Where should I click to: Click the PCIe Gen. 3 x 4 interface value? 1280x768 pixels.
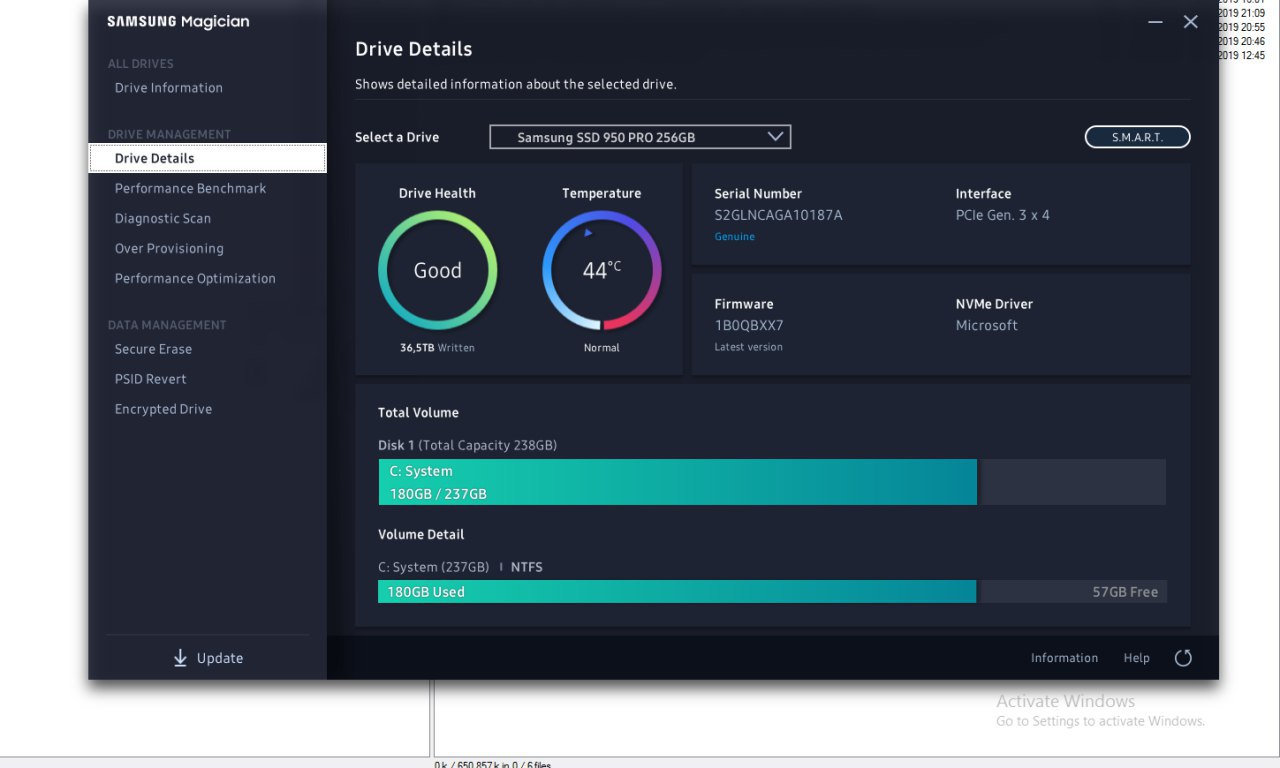tap(1003, 215)
